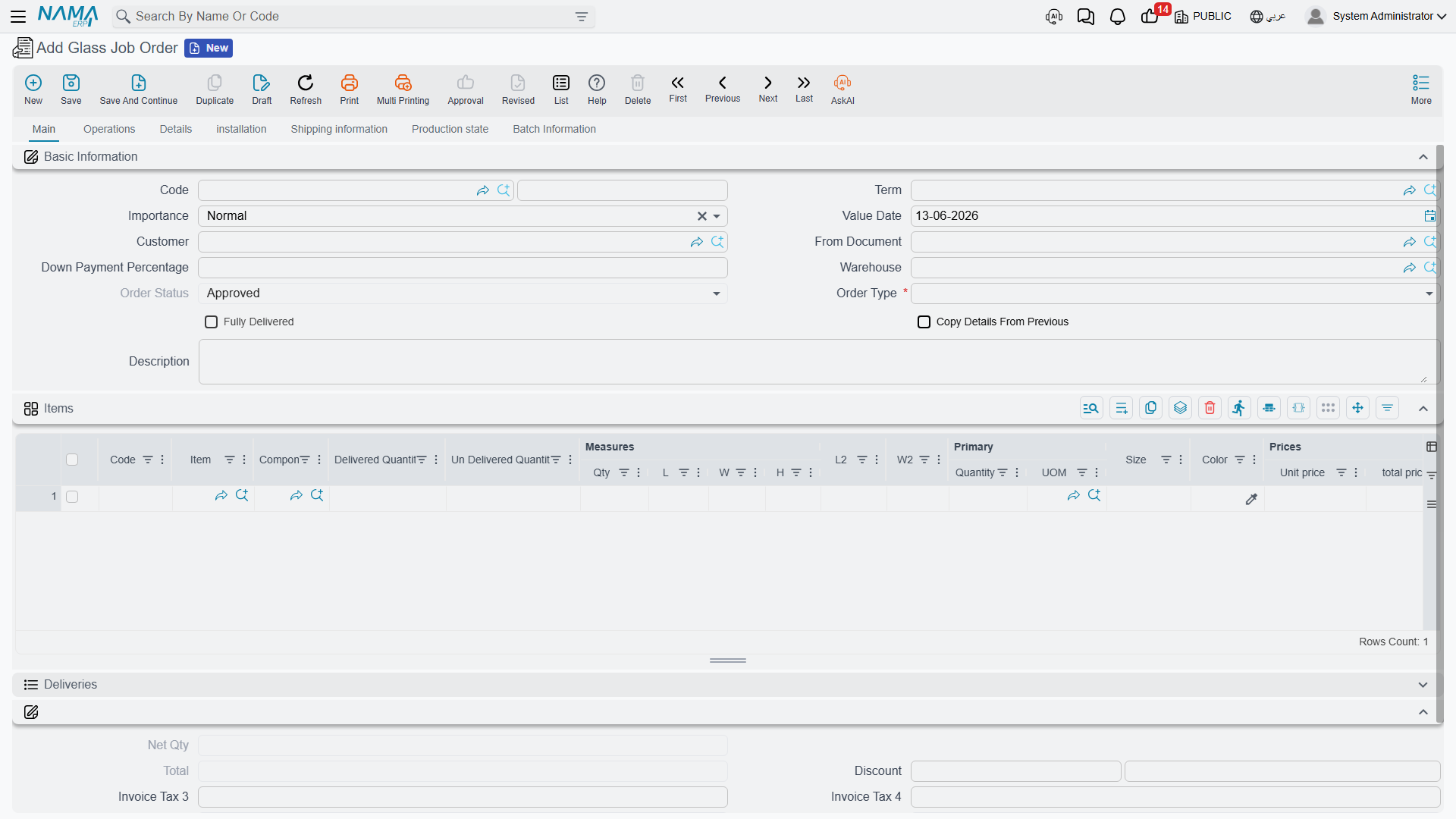Go to First record

pos(678,89)
